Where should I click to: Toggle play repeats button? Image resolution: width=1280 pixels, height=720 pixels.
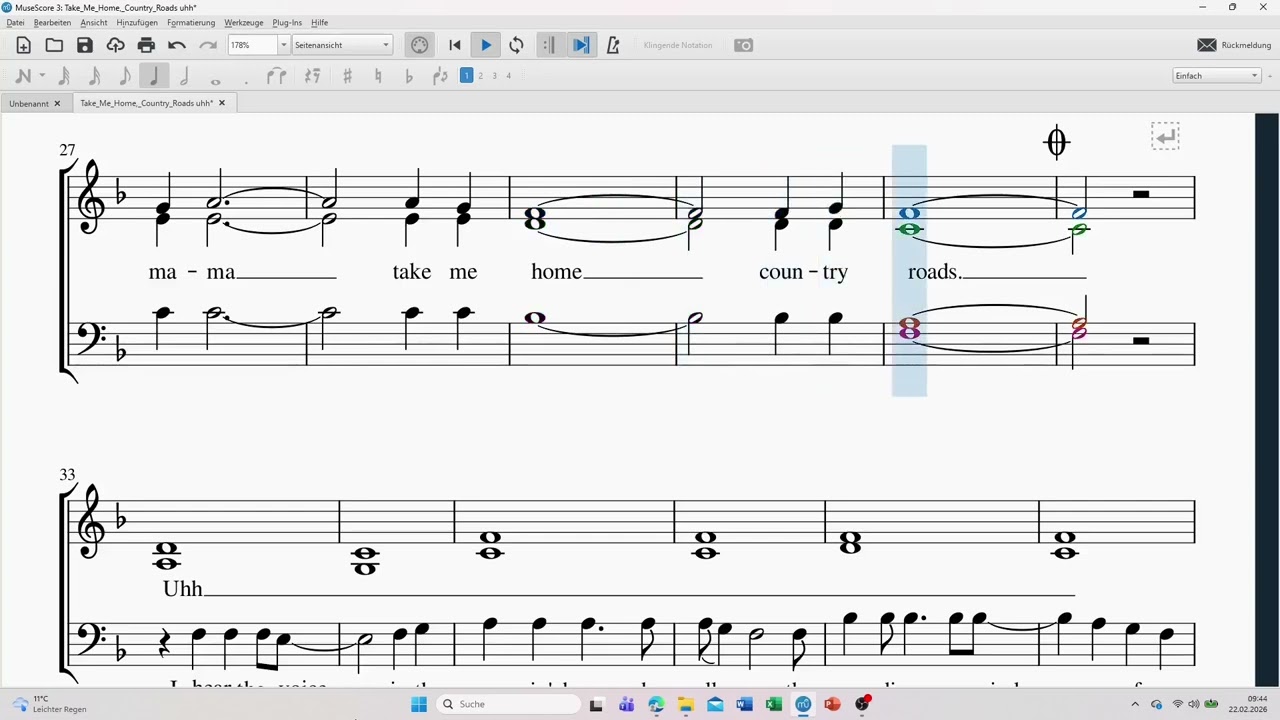[x=549, y=45]
